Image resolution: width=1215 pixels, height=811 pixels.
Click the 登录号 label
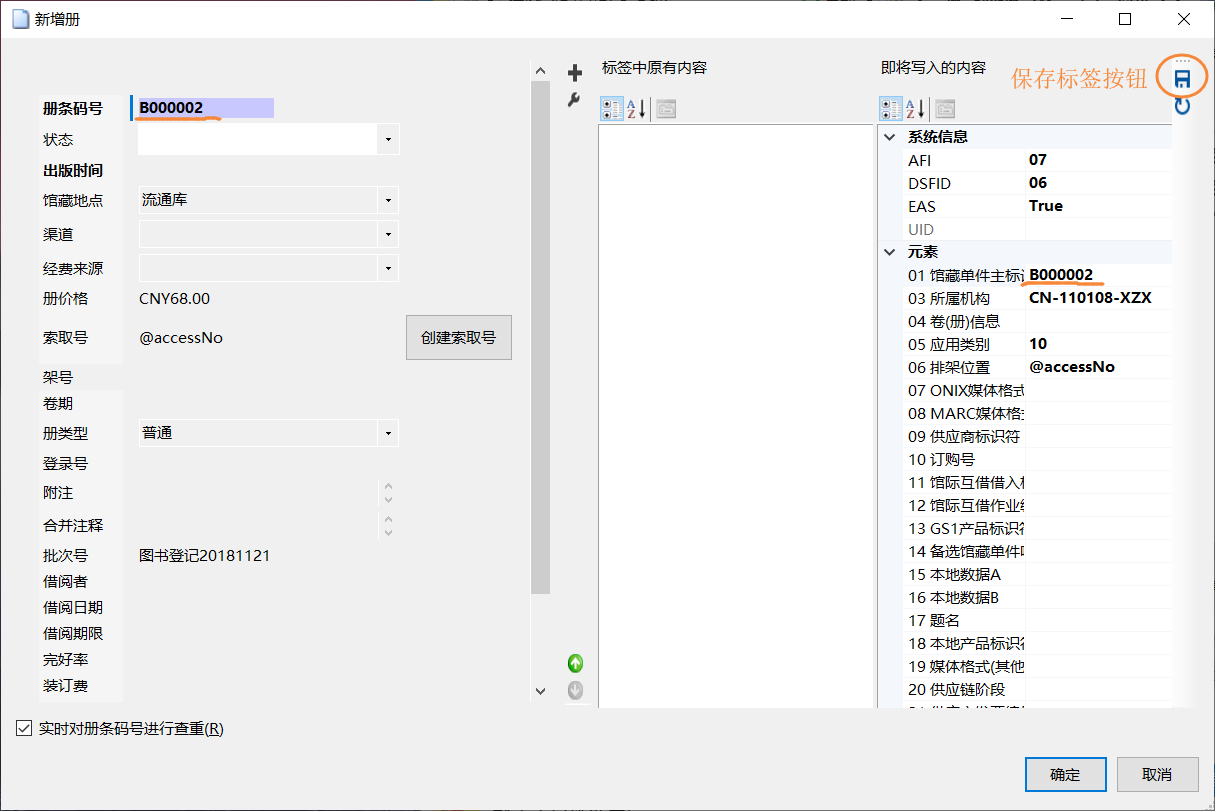point(65,464)
